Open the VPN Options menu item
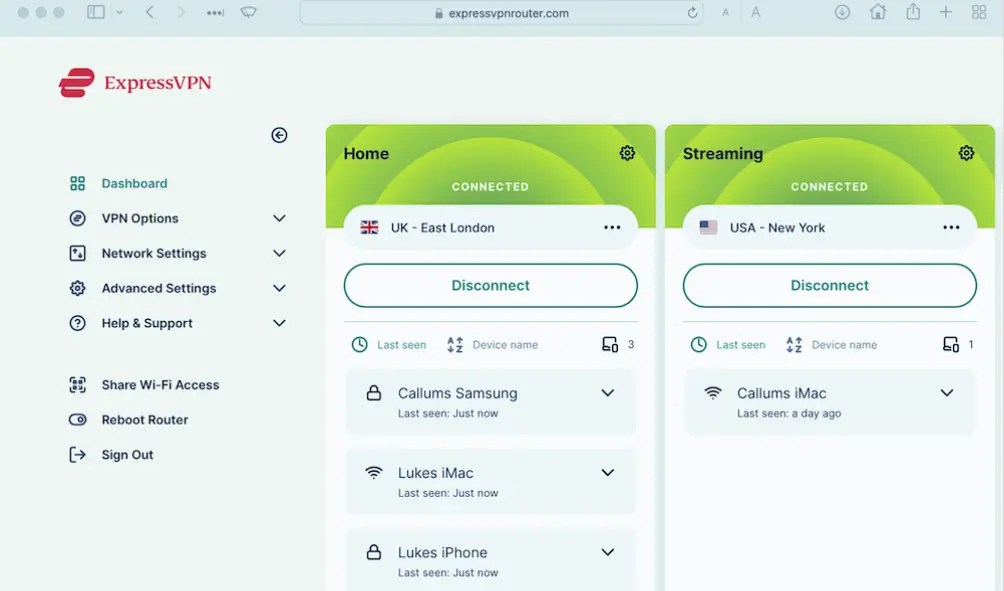Screen dimensions: 1004x591 tap(140, 218)
